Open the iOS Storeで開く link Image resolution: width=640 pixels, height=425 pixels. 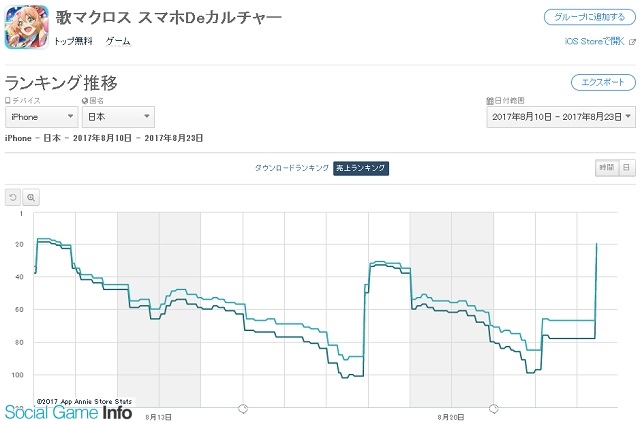coord(595,41)
